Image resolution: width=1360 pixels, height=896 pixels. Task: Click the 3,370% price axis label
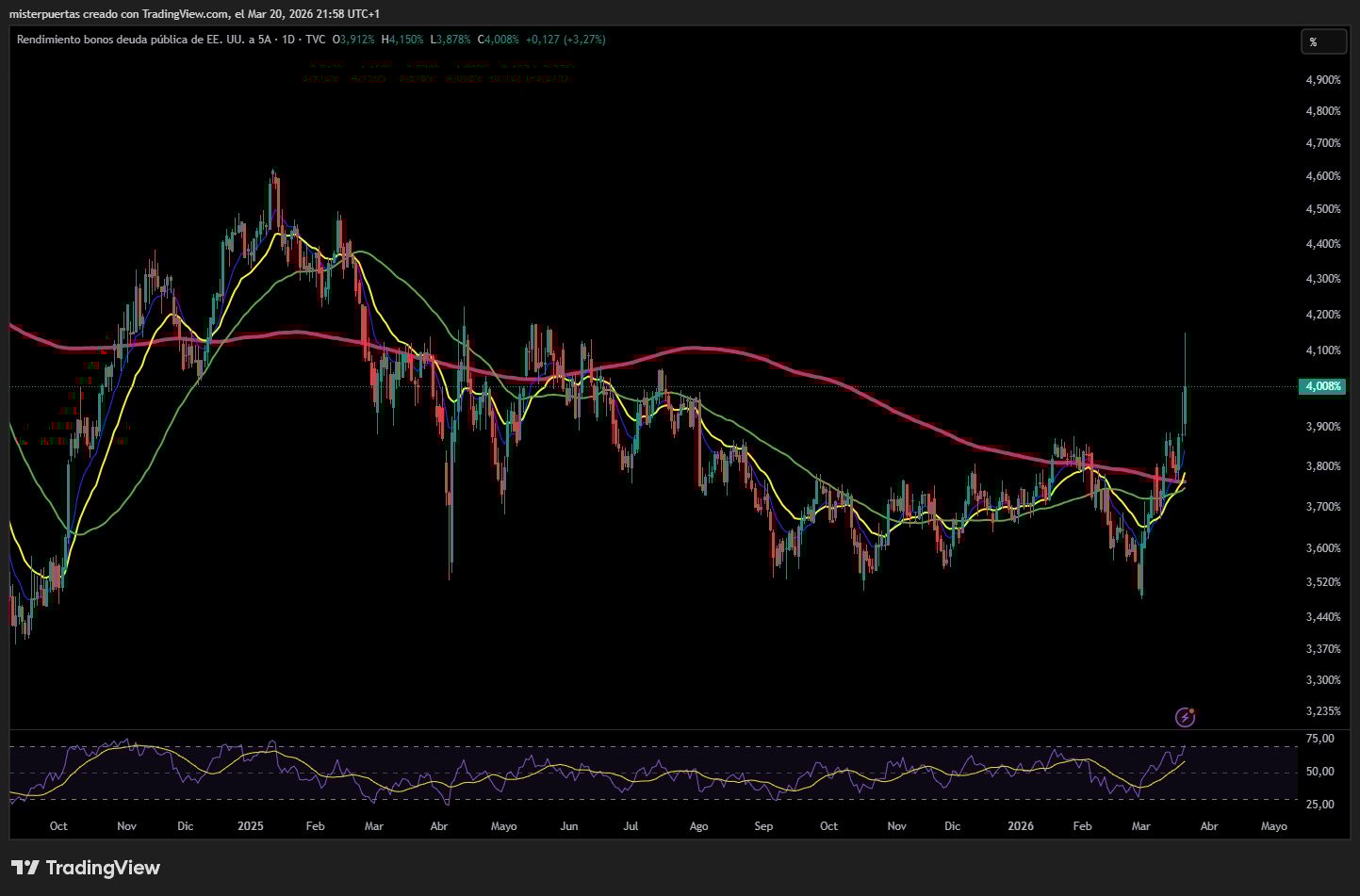pos(1323,649)
